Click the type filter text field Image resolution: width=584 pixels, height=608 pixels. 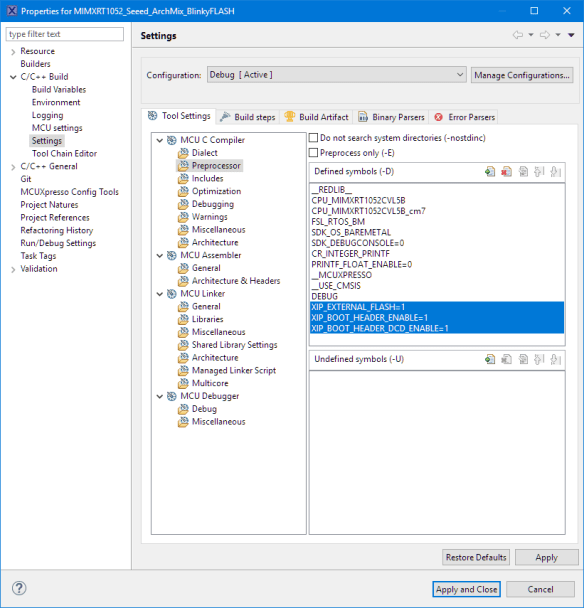(x=65, y=34)
